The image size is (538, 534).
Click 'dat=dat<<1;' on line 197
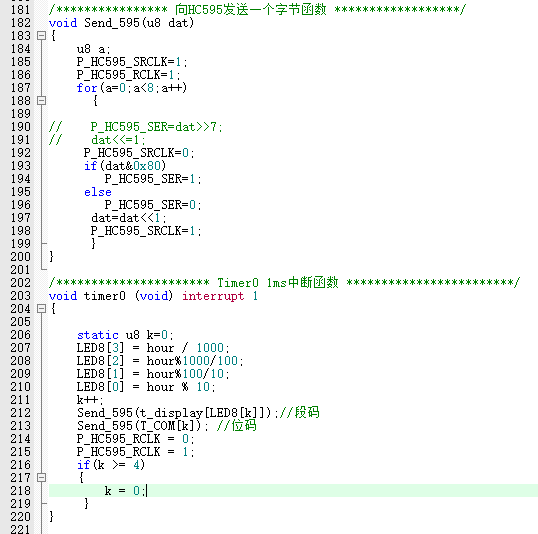tap(129, 218)
